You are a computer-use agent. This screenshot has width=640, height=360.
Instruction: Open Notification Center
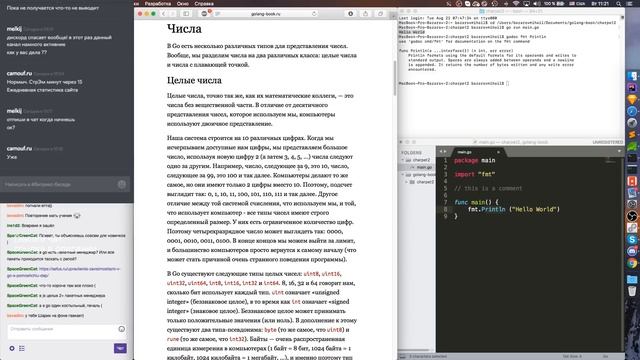tap(630, 3)
